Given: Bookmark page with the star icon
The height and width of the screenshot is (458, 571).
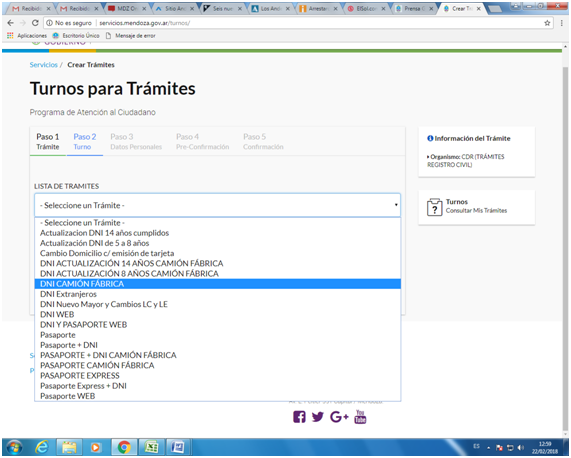Looking at the screenshot, I should (547, 23).
